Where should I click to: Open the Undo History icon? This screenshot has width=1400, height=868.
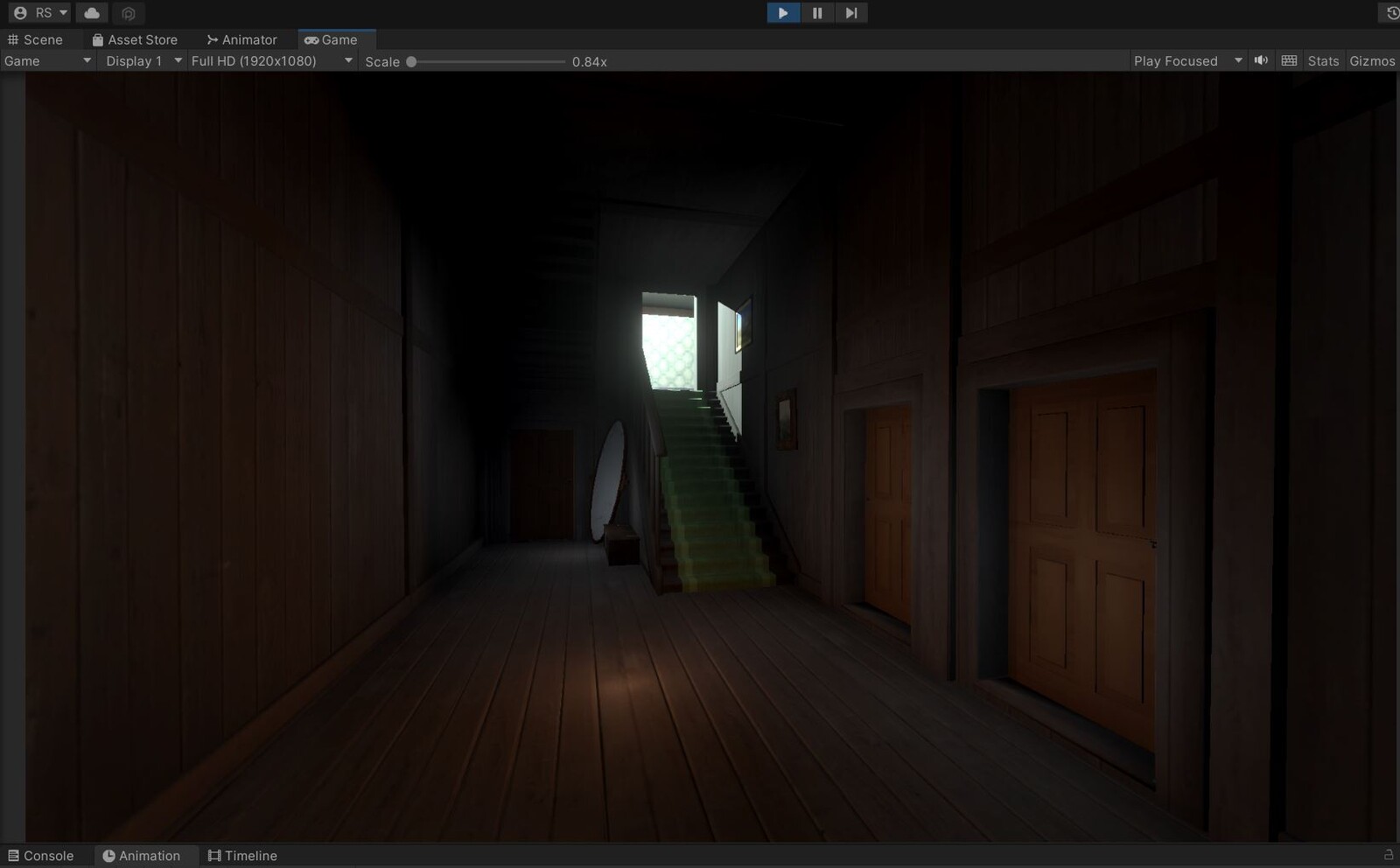(x=1392, y=13)
